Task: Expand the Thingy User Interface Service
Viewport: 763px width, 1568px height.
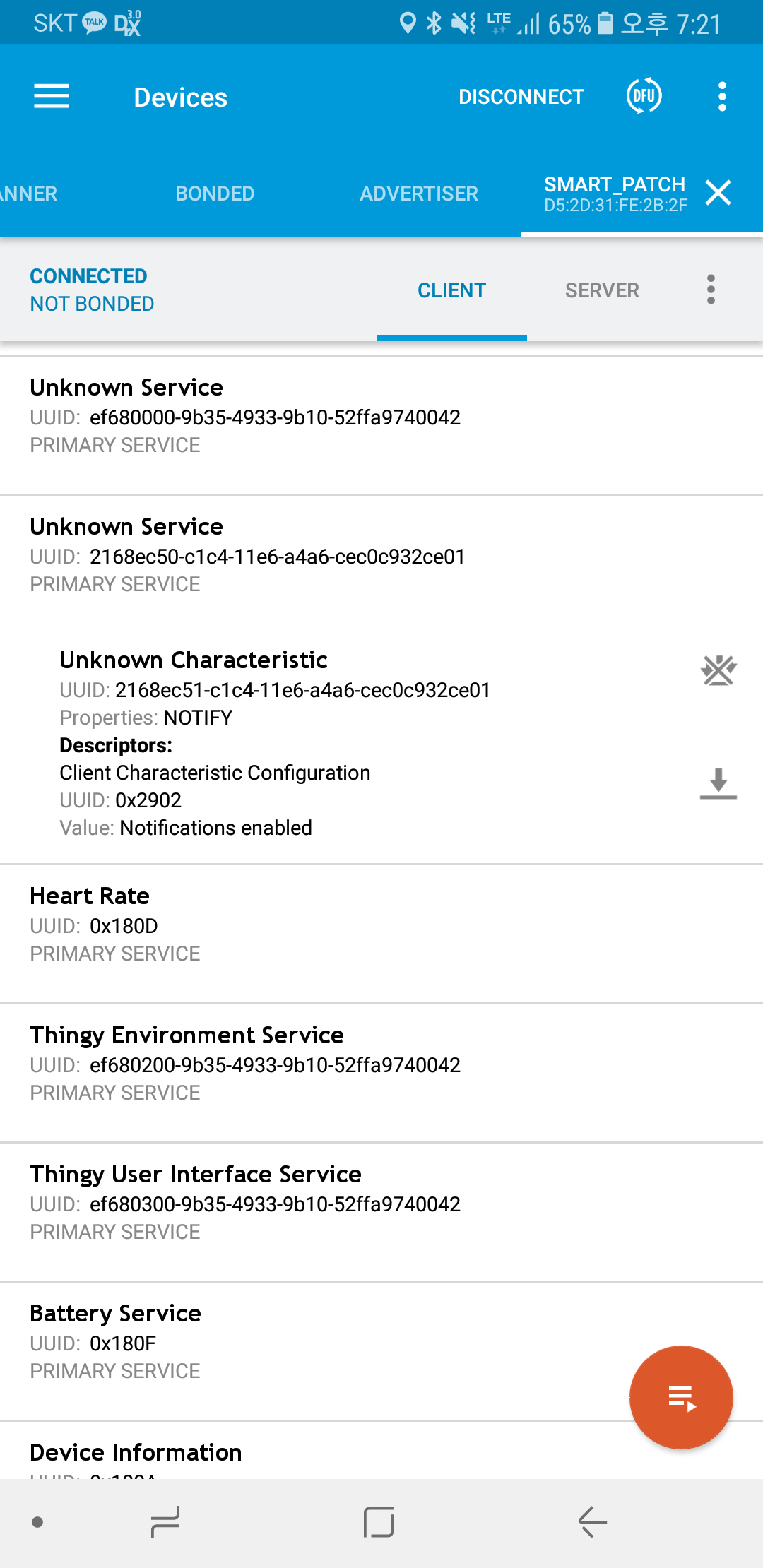Action: pos(381,1212)
